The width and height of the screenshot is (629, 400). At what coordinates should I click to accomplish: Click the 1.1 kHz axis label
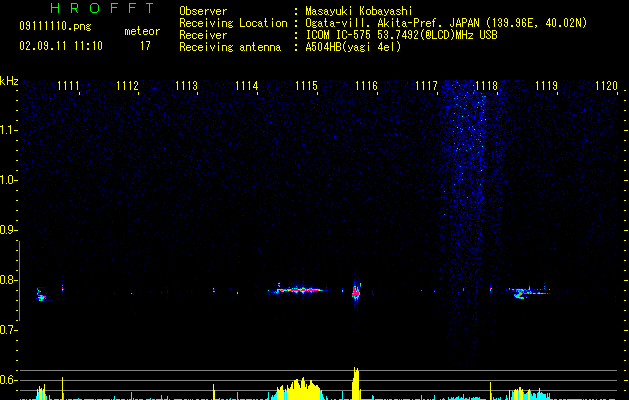click(x=8, y=130)
